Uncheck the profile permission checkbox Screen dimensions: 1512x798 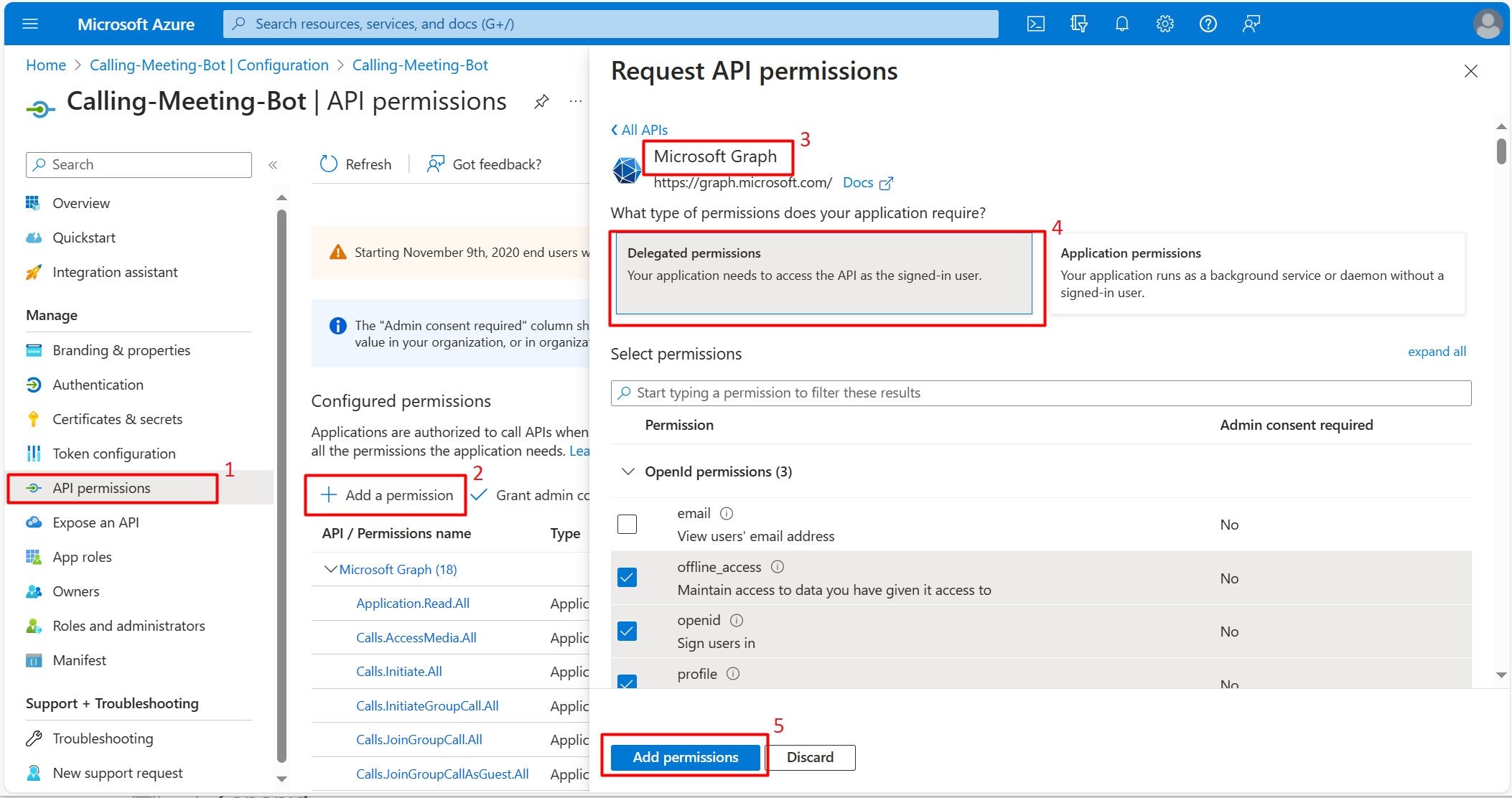coord(627,682)
